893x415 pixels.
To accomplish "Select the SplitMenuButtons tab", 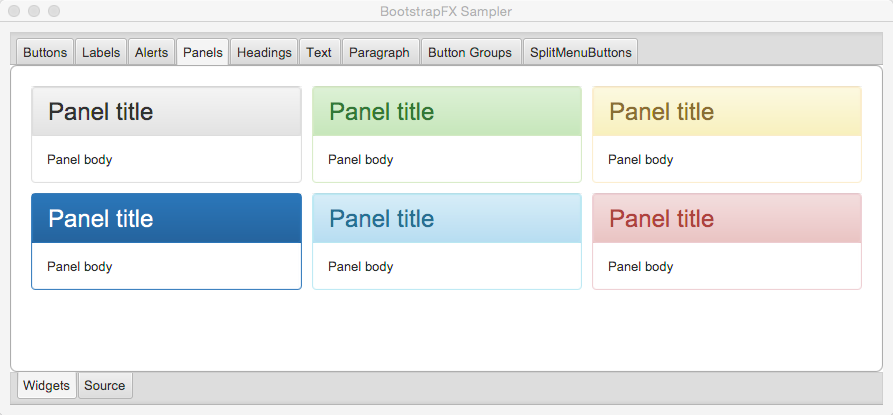I will (x=580, y=52).
